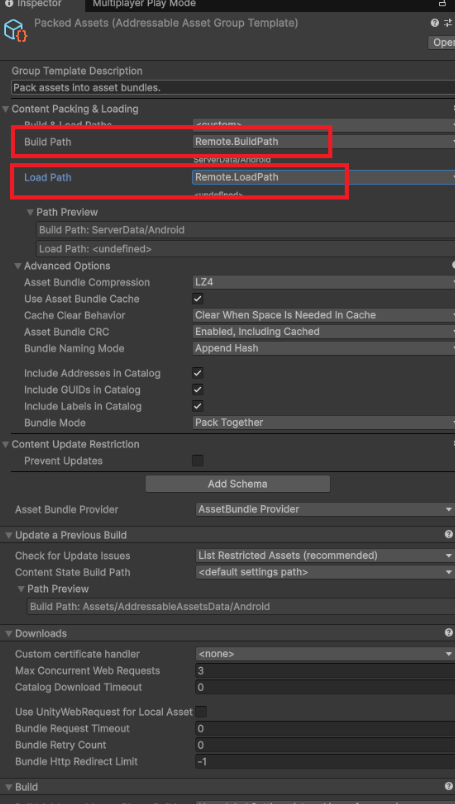Open the preset settings icon in the header

click(449, 23)
